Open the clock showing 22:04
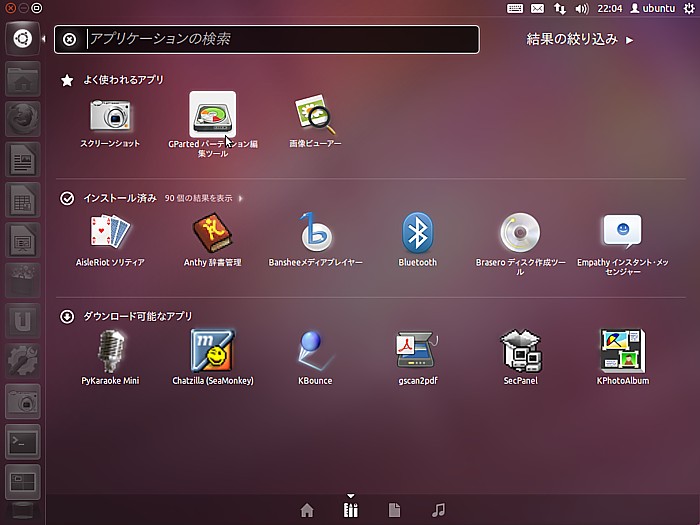The image size is (700, 525). pyautogui.click(x=610, y=8)
